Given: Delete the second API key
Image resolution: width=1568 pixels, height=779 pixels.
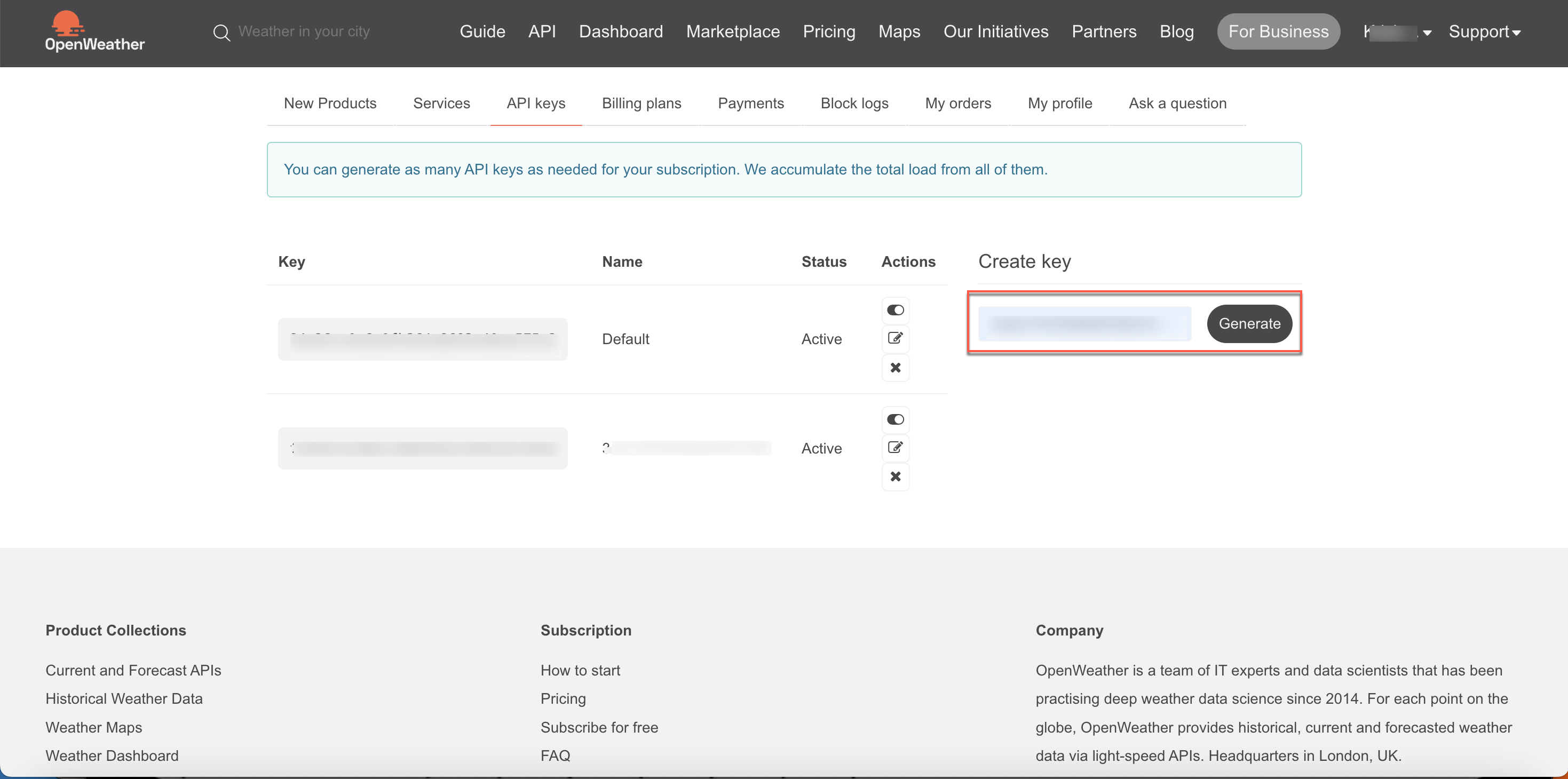Looking at the screenshot, I should 896,476.
